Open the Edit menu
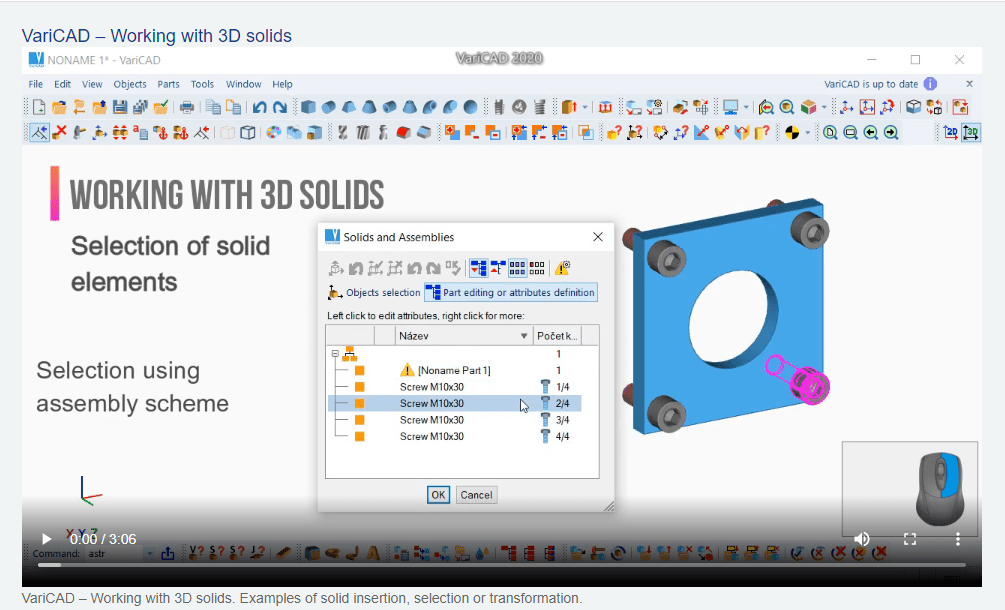Screen dimensions: 1005x610 coord(62,84)
